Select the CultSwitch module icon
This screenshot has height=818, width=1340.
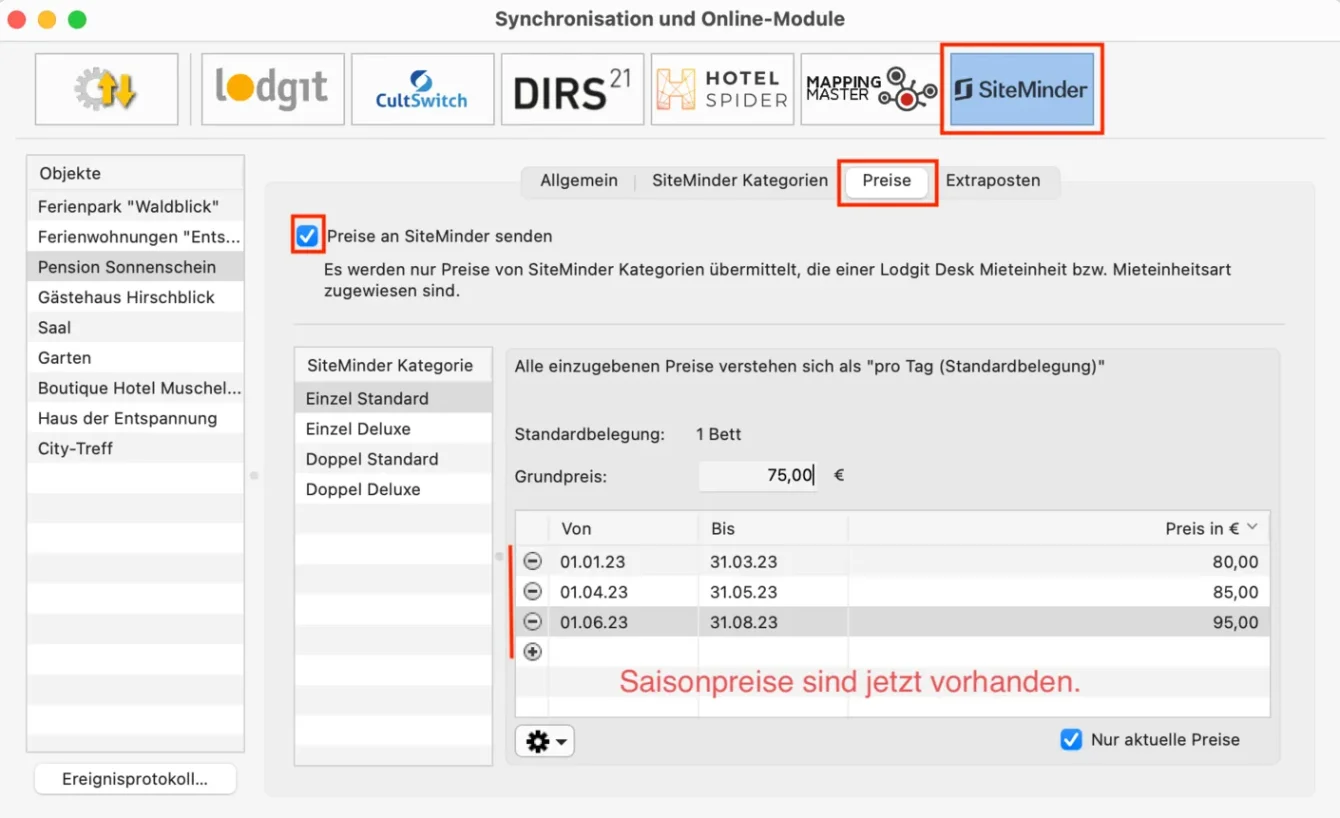click(x=422, y=89)
